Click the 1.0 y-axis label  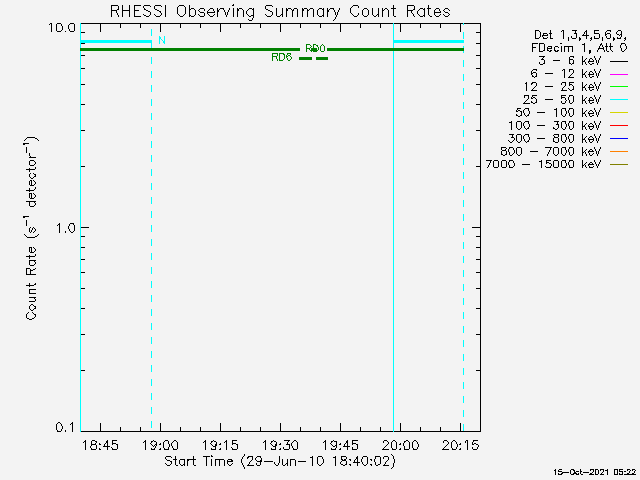tap(66, 228)
